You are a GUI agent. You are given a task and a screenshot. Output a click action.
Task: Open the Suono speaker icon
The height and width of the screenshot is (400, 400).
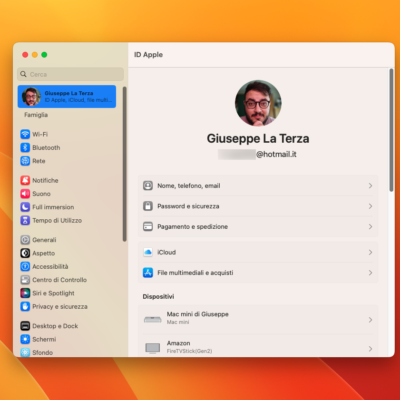[x=25, y=194]
